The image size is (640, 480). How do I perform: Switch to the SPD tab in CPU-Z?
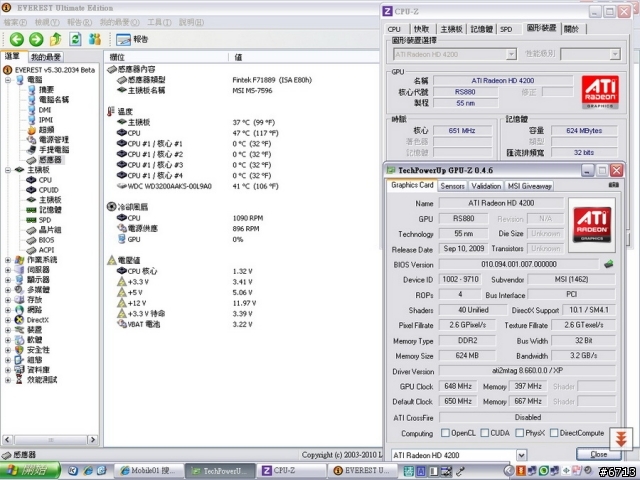point(506,29)
